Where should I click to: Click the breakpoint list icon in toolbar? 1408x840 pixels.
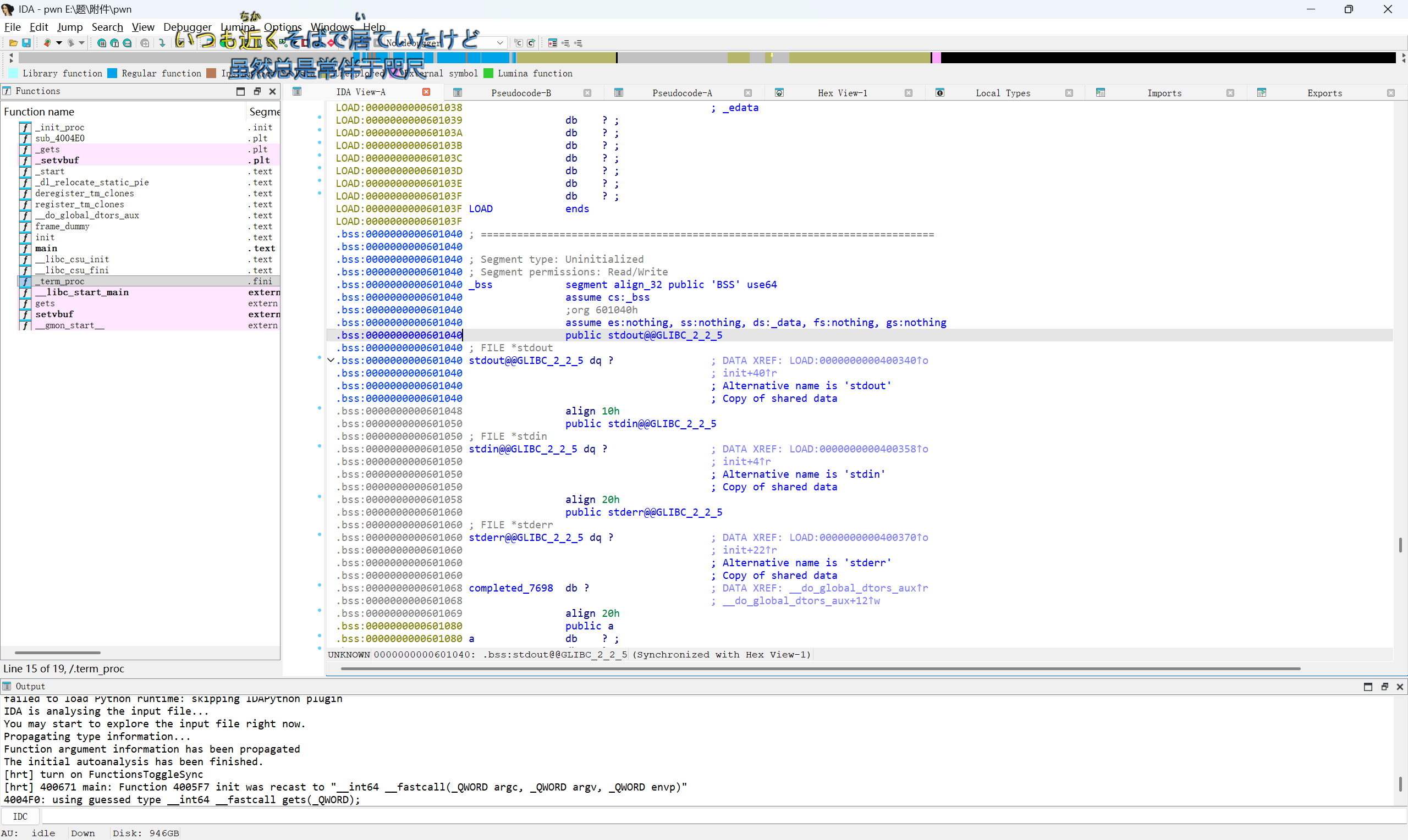553,43
